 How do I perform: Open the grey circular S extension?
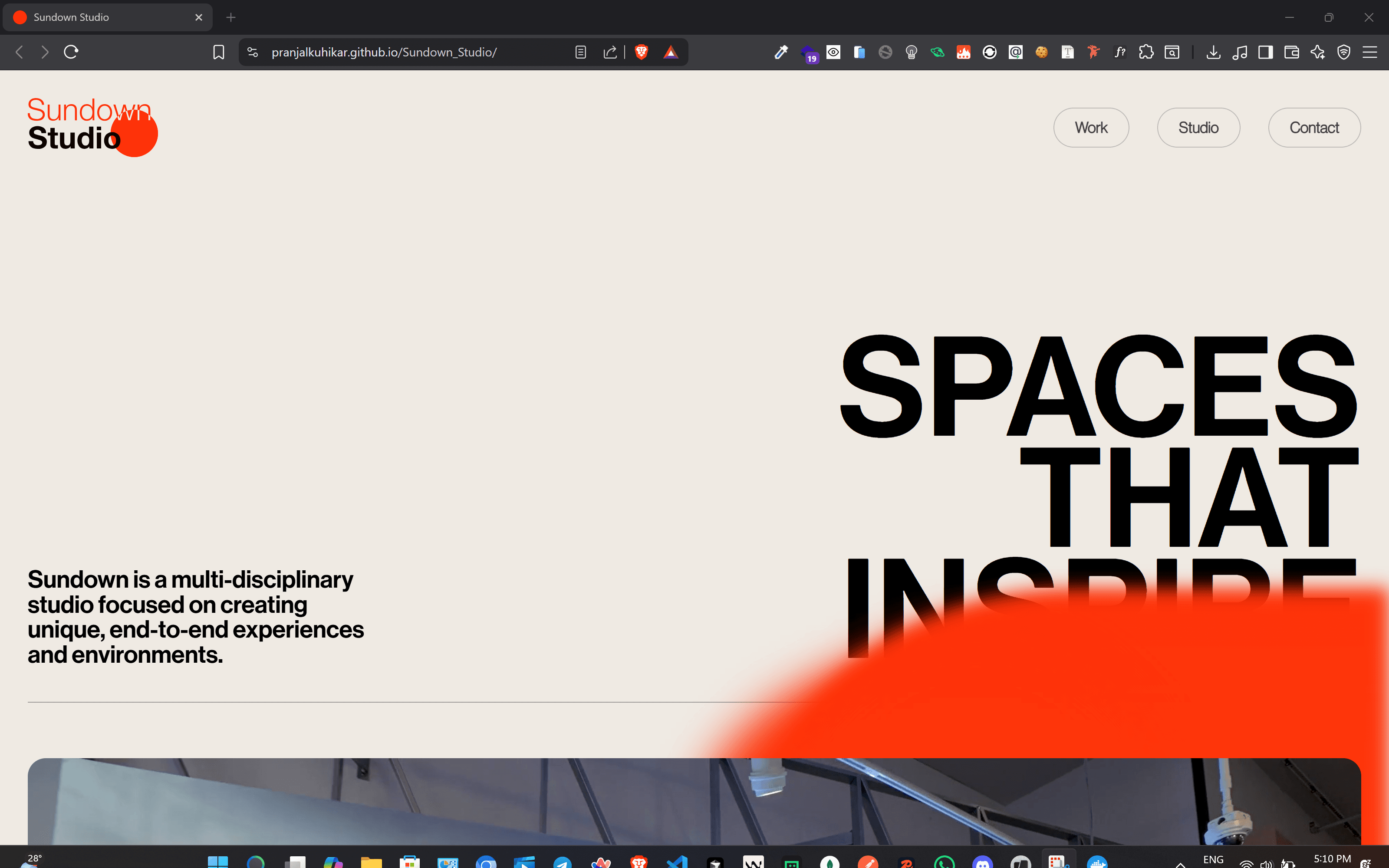click(x=885, y=52)
